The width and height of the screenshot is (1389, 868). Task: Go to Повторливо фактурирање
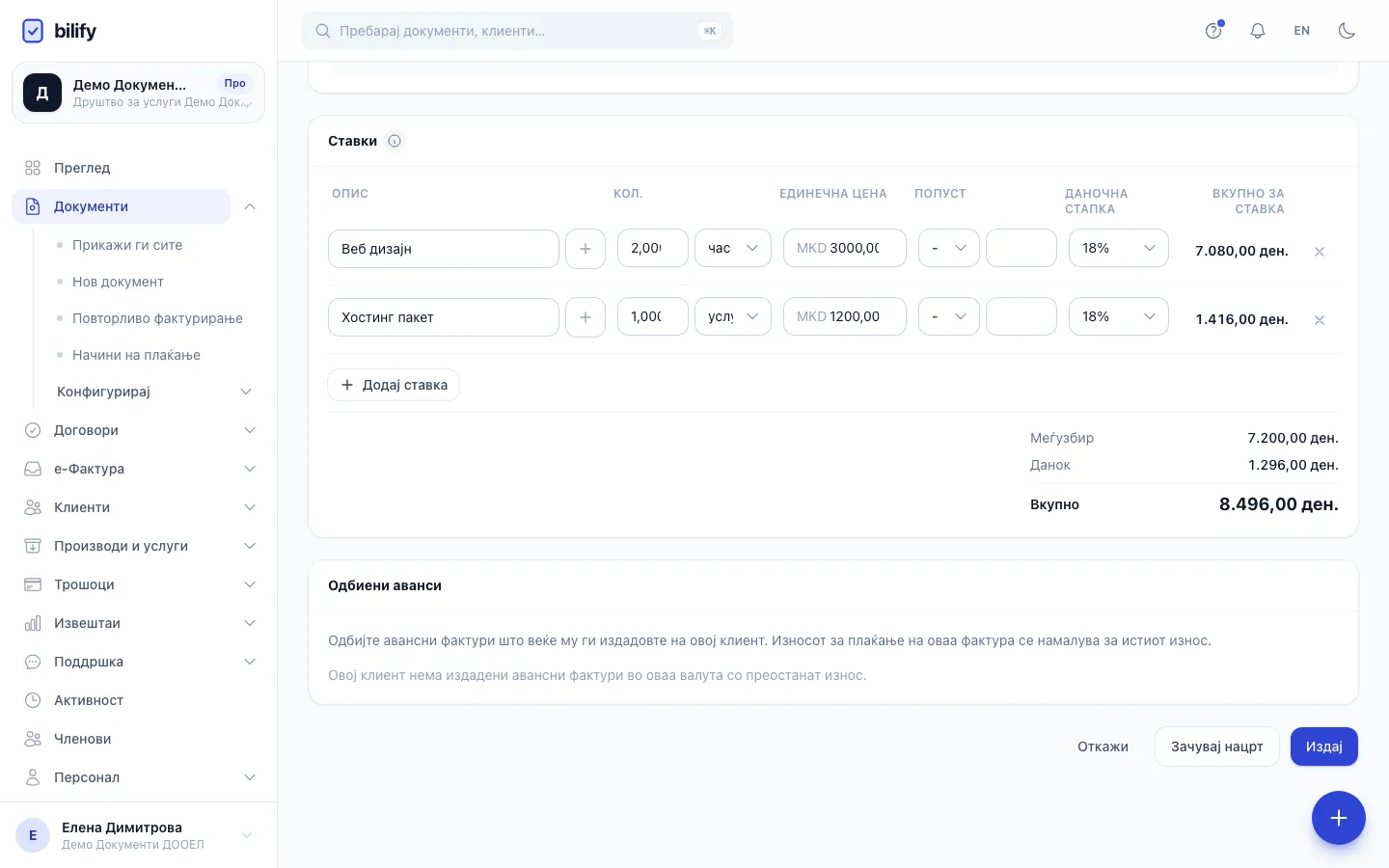[157, 318]
